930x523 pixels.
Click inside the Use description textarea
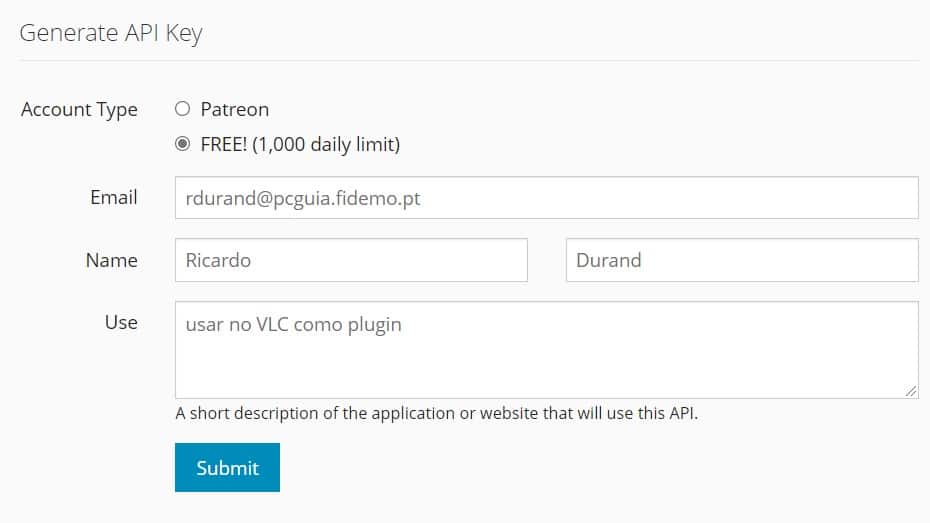point(546,350)
